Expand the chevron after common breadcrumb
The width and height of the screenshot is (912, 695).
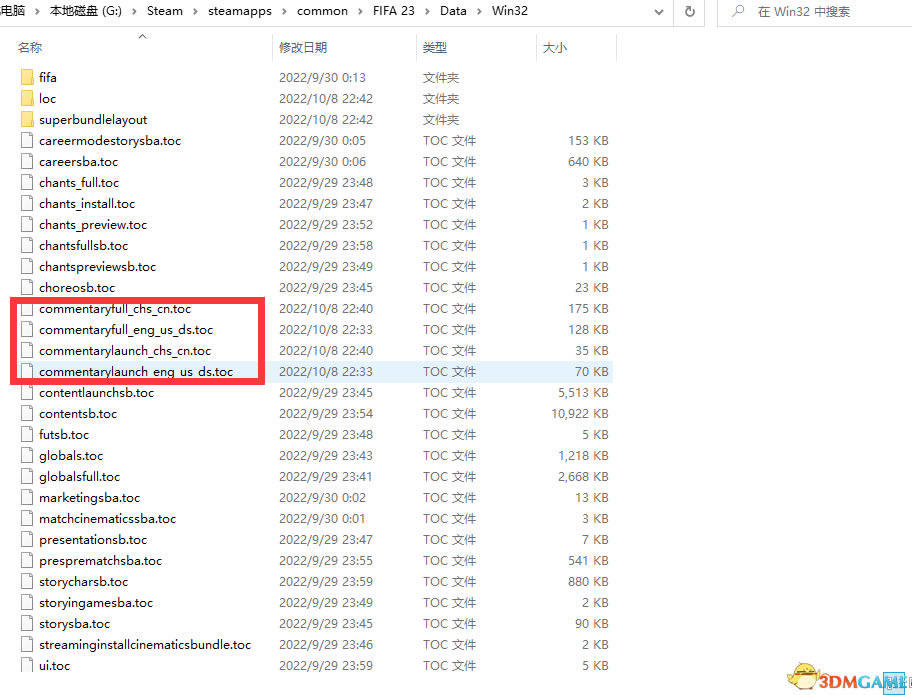point(361,11)
